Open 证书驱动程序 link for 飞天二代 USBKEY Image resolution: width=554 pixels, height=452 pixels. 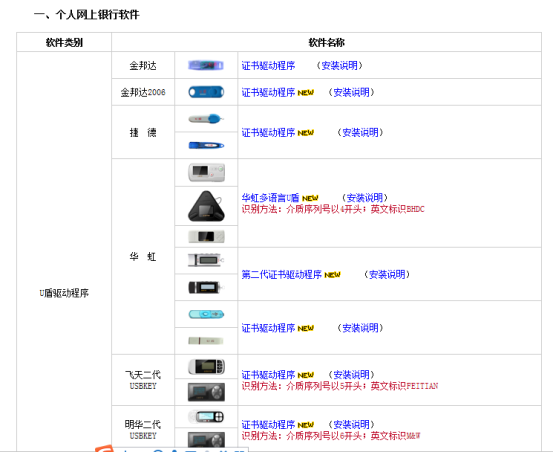(x=268, y=375)
